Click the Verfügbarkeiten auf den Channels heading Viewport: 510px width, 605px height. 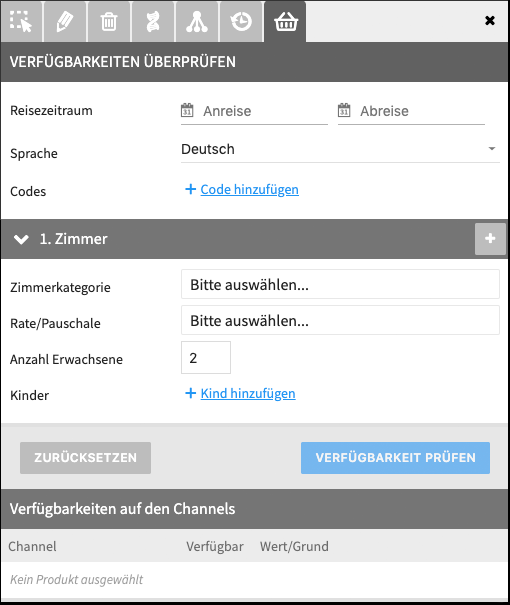pos(122,509)
